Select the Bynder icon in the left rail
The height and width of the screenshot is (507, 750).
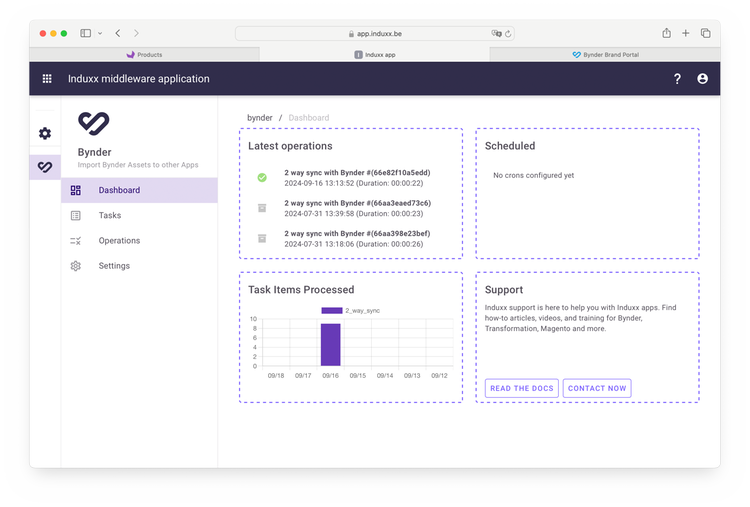coord(45,167)
